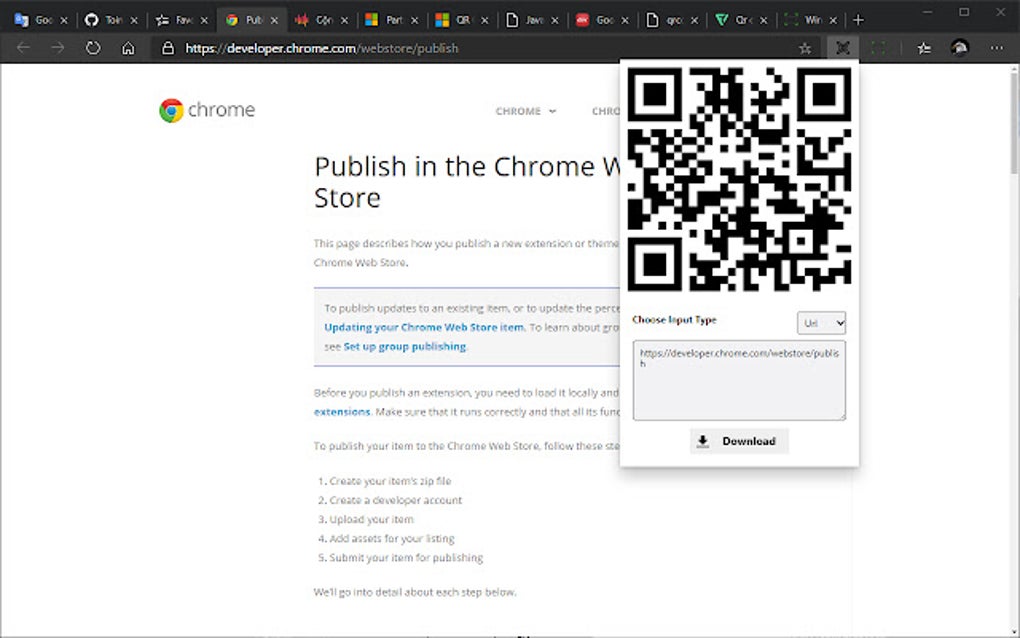This screenshot has width=1020, height=638.
Task: Close the 'Win' tab
Action: pos(833,21)
